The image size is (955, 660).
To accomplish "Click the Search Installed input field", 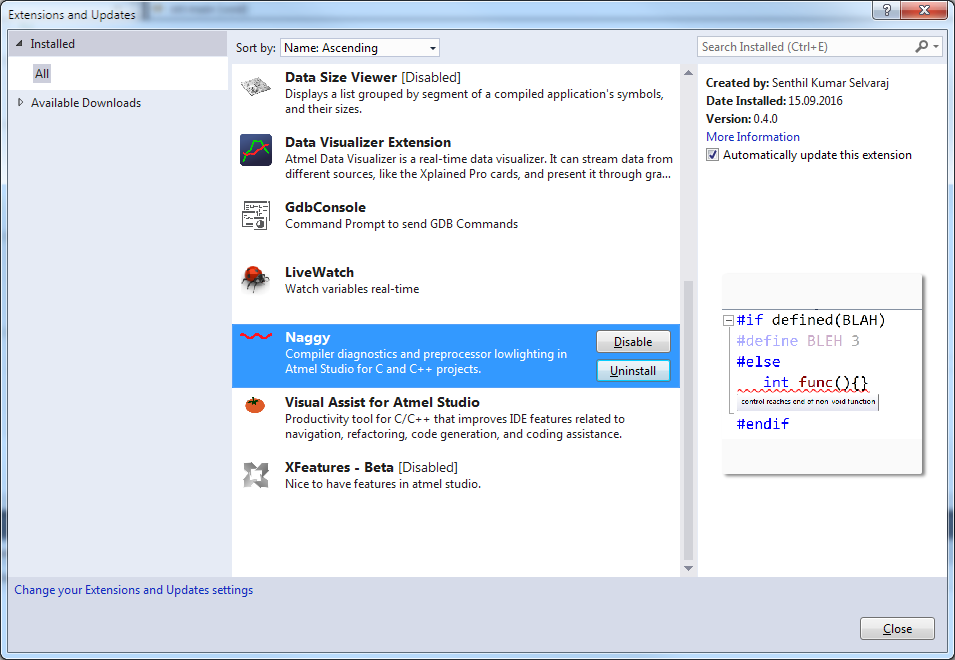I will (805, 47).
